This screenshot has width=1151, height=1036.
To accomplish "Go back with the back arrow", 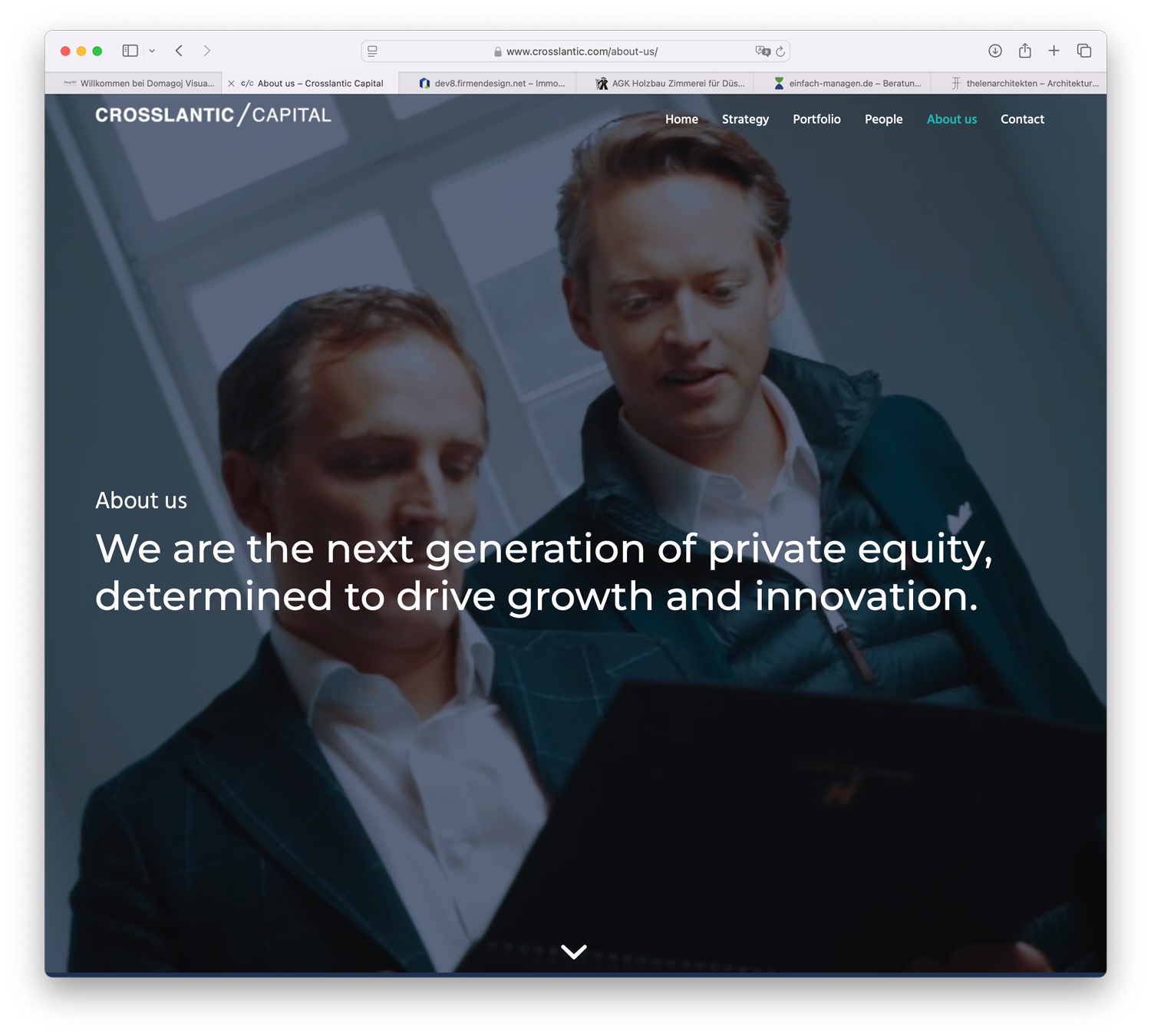I will (179, 51).
